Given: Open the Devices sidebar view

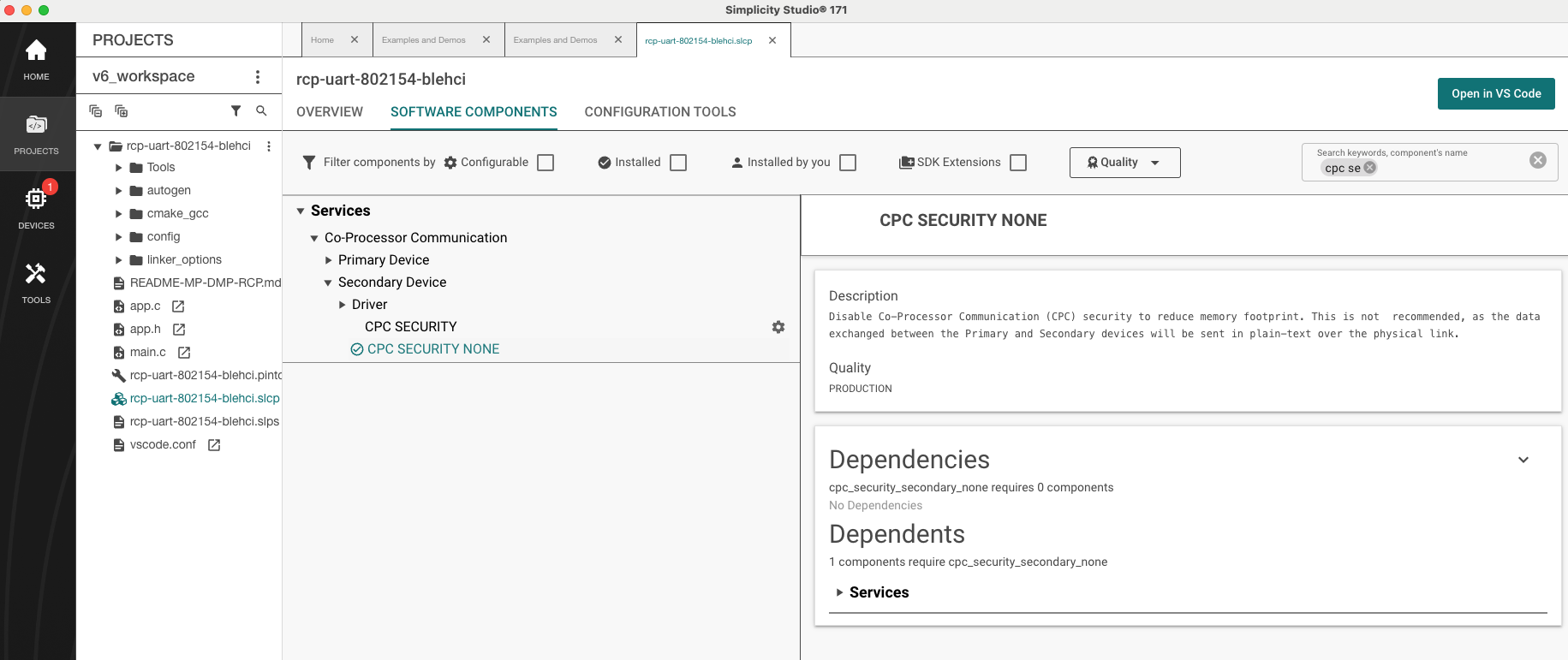Looking at the screenshot, I should (36, 208).
